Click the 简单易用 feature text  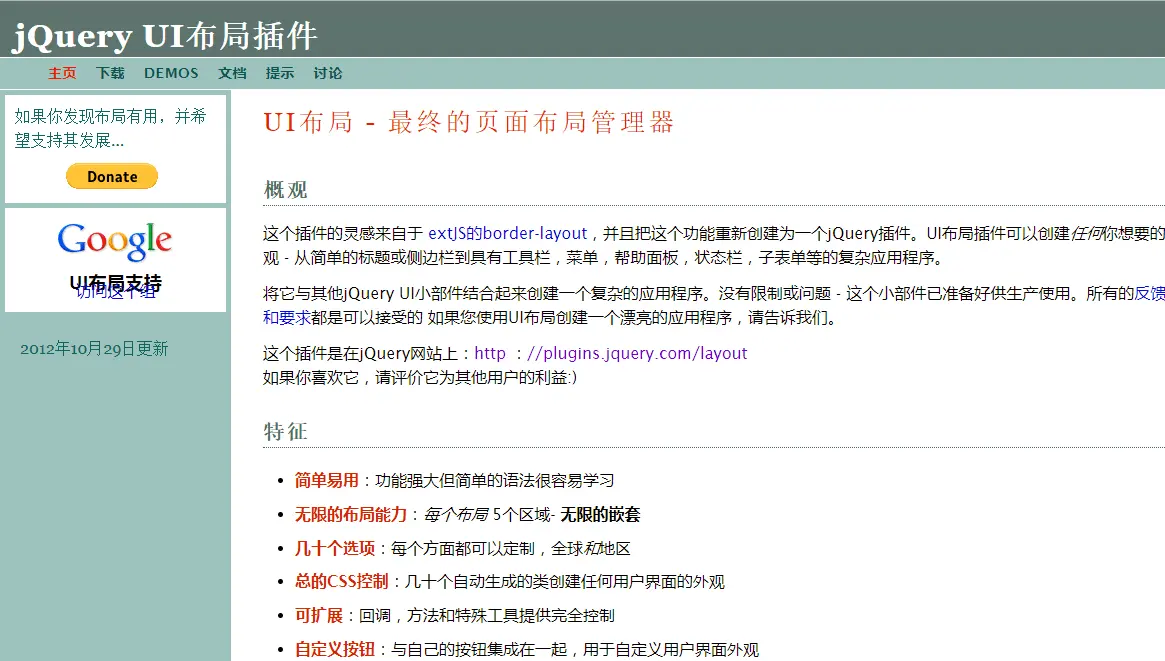tap(327, 481)
